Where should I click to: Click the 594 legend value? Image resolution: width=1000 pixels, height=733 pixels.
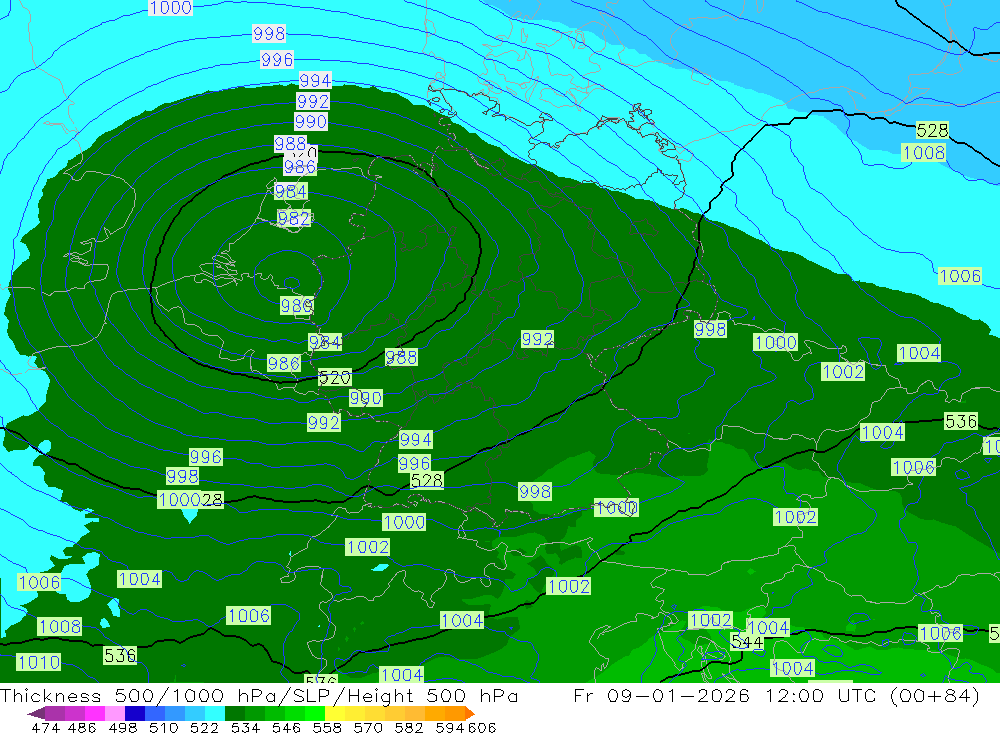(450, 727)
